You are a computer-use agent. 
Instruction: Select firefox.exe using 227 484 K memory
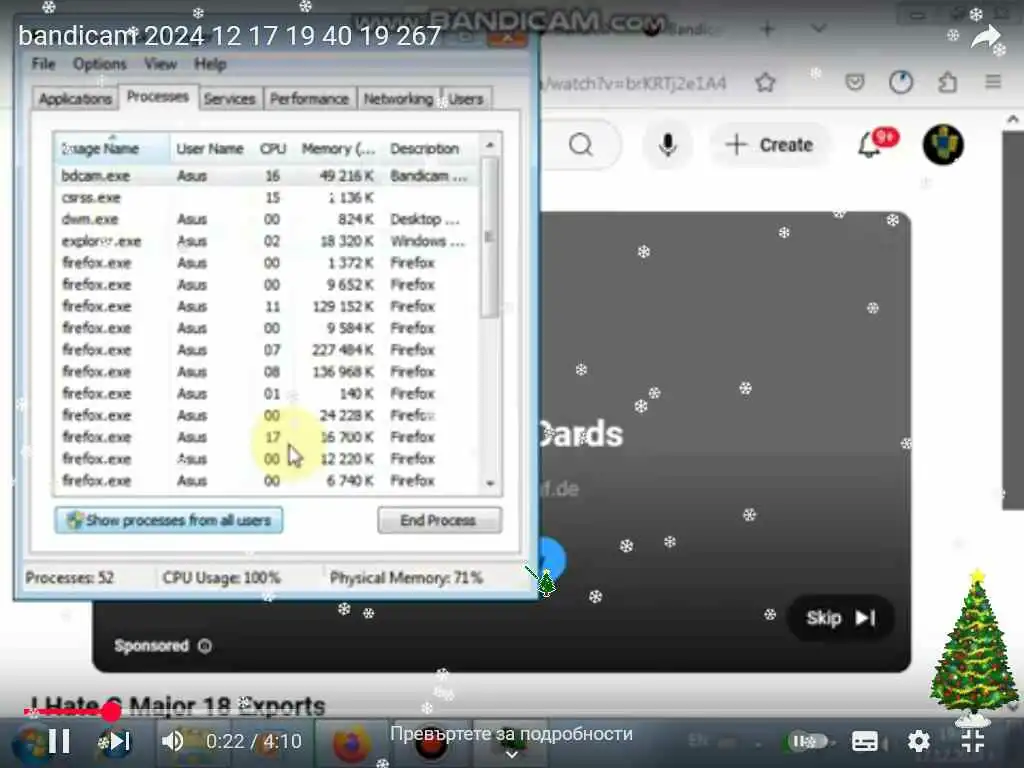click(x=268, y=350)
